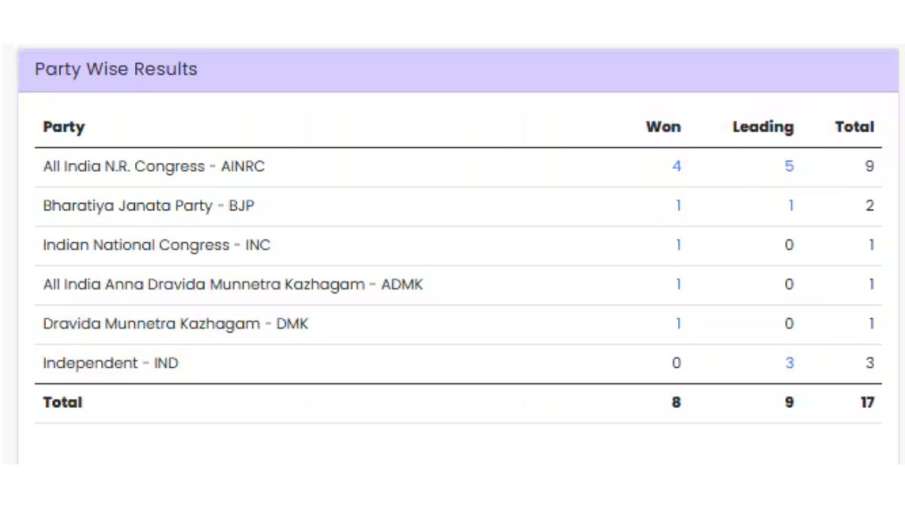Select the Indian National Congress row label
This screenshot has width=905, height=509.
click(x=156, y=245)
